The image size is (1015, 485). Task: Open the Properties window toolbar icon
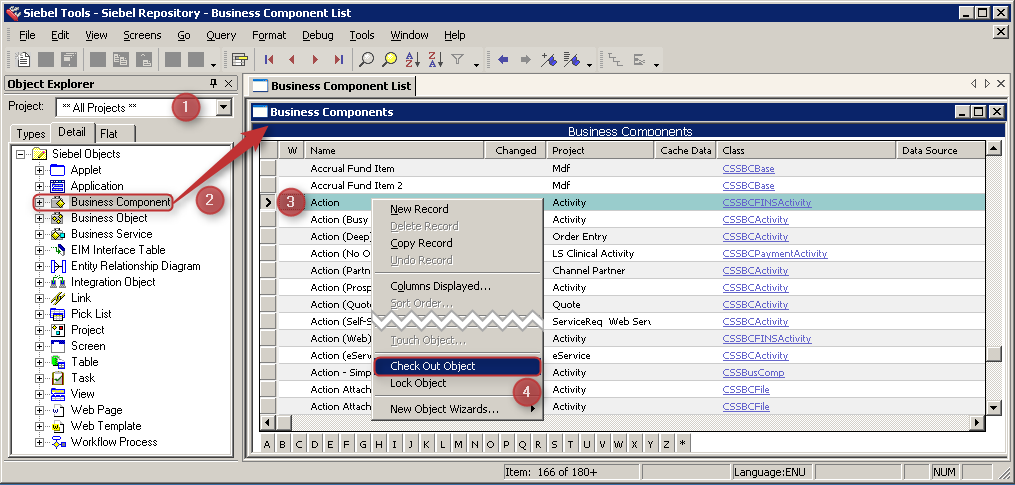click(x=240, y=60)
